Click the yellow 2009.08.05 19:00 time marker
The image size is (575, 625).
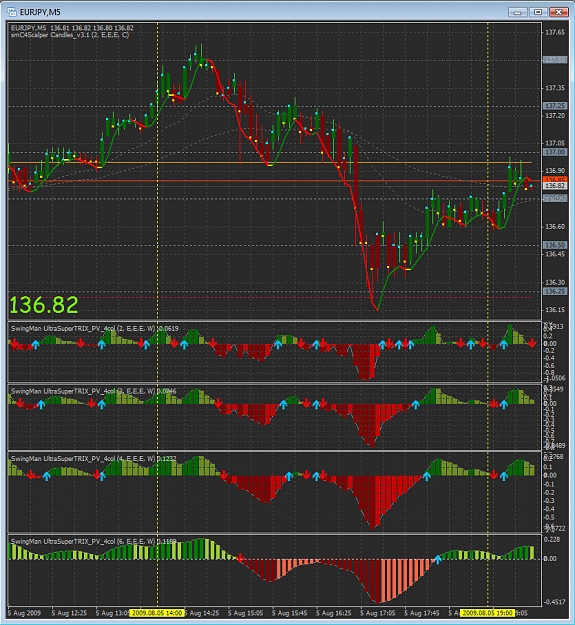click(x=487, y=613)
